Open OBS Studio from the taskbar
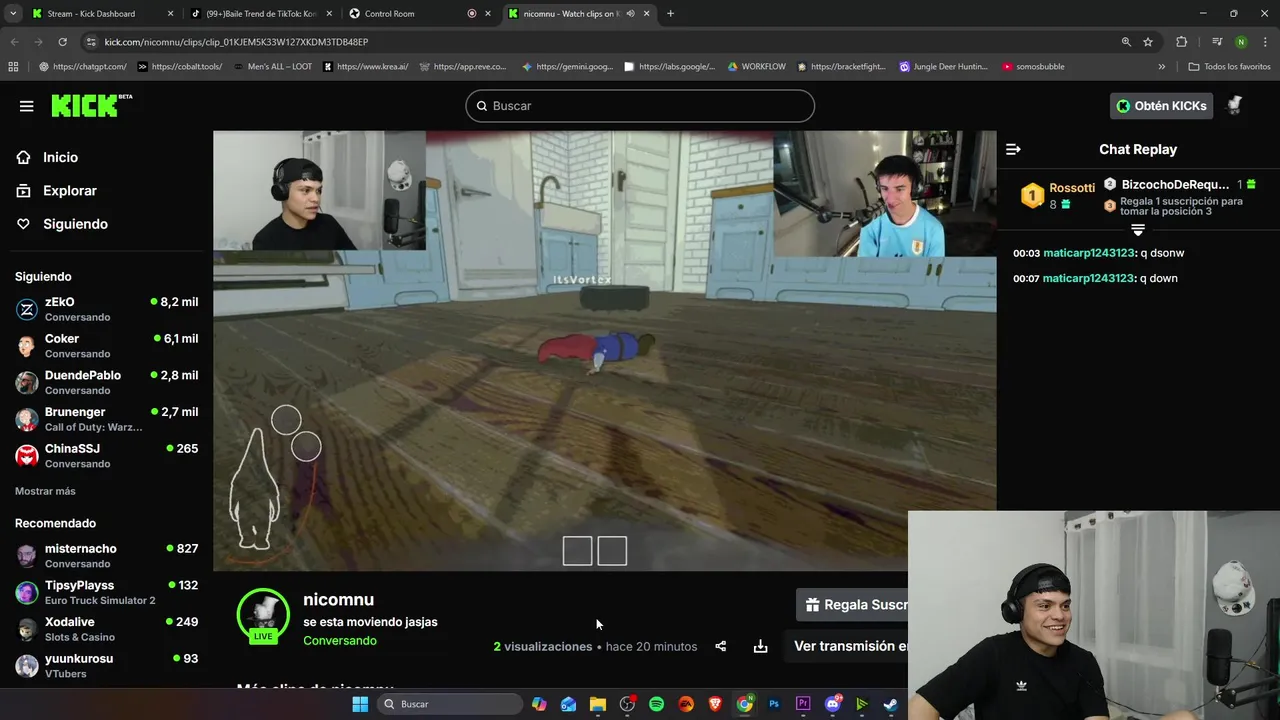 [x=627, y=704]
